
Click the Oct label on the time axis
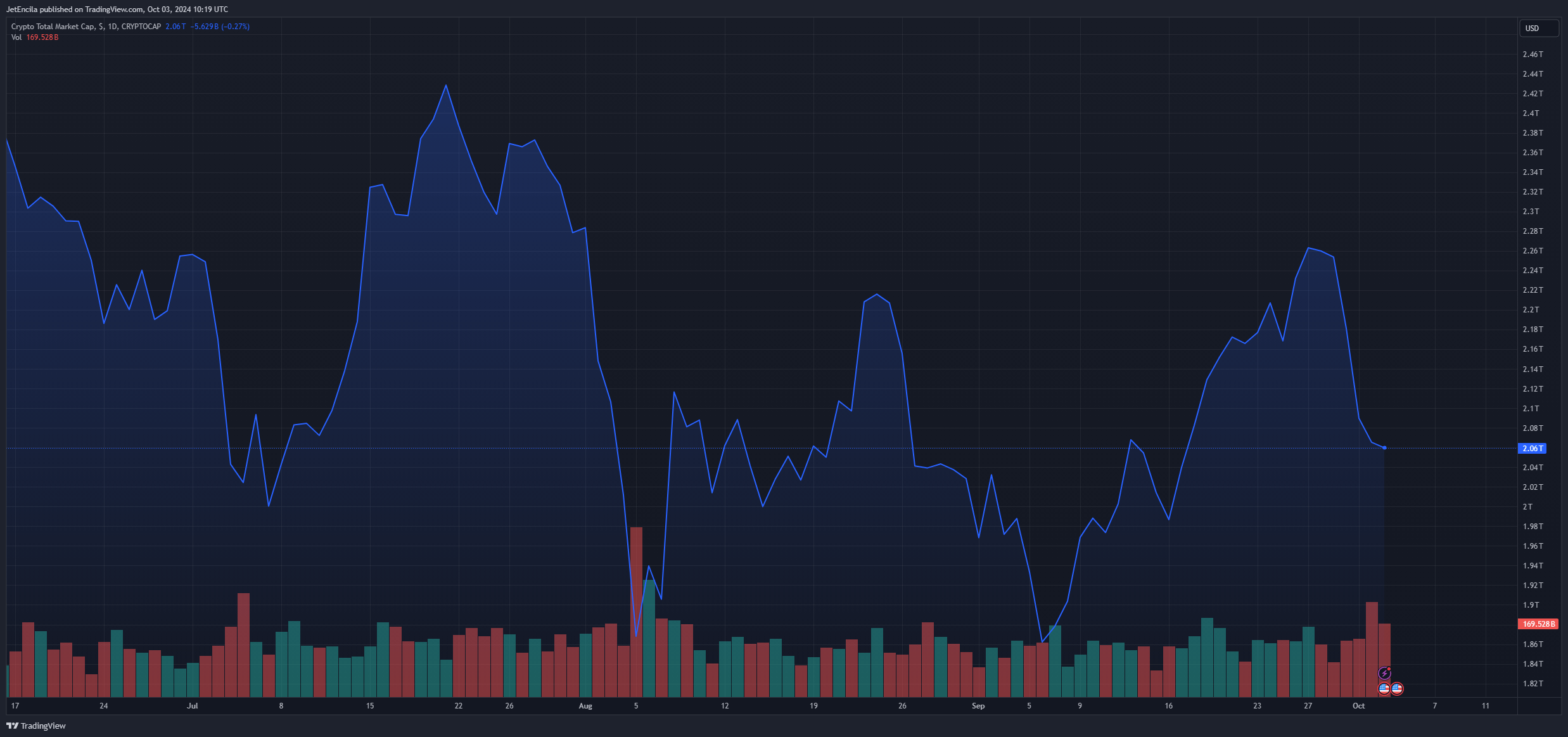1358,706
